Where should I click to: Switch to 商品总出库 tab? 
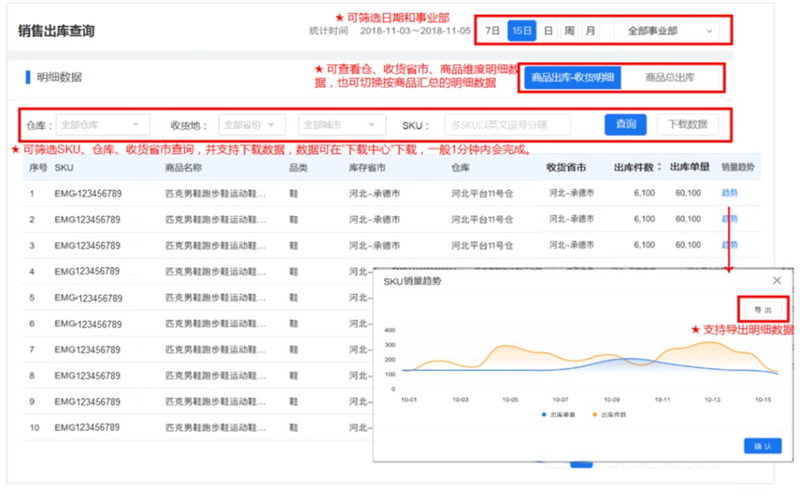tap(670, 77)
